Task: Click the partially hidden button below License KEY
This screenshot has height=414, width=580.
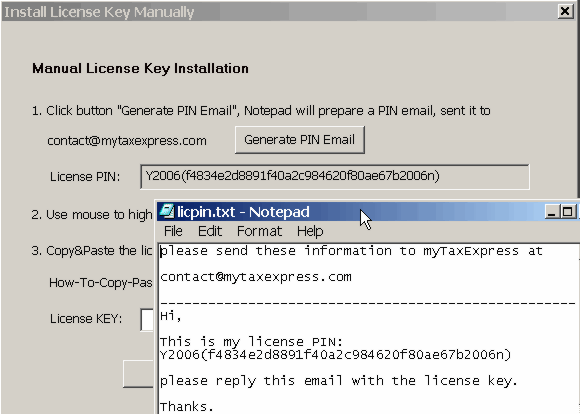Action: tap(138, 374)
